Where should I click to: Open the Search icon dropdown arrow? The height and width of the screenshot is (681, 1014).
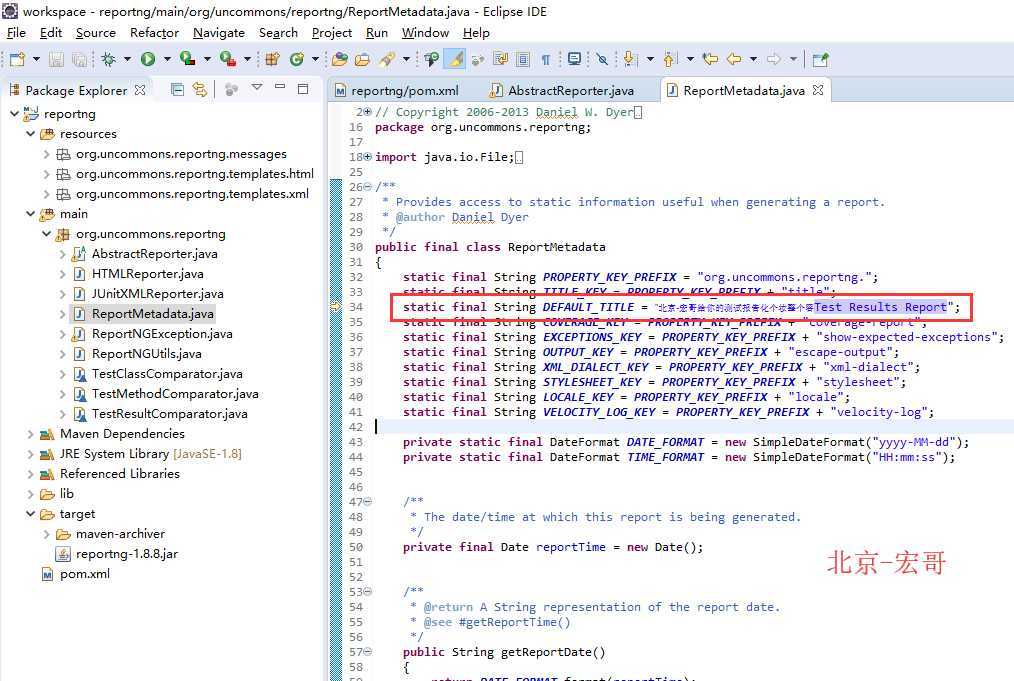click(406, 59)
